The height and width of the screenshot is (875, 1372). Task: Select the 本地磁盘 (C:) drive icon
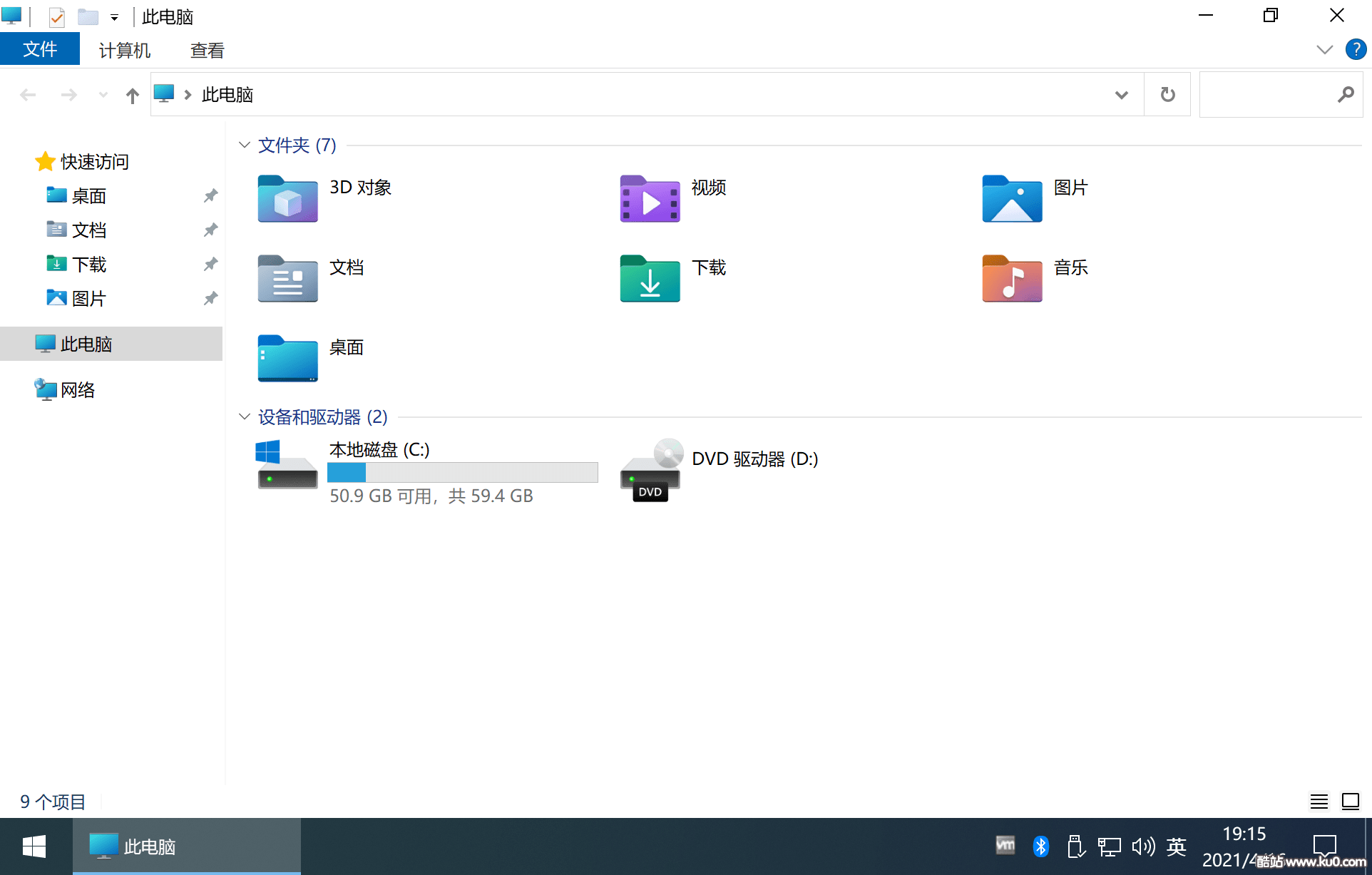(x=287, y=465)
